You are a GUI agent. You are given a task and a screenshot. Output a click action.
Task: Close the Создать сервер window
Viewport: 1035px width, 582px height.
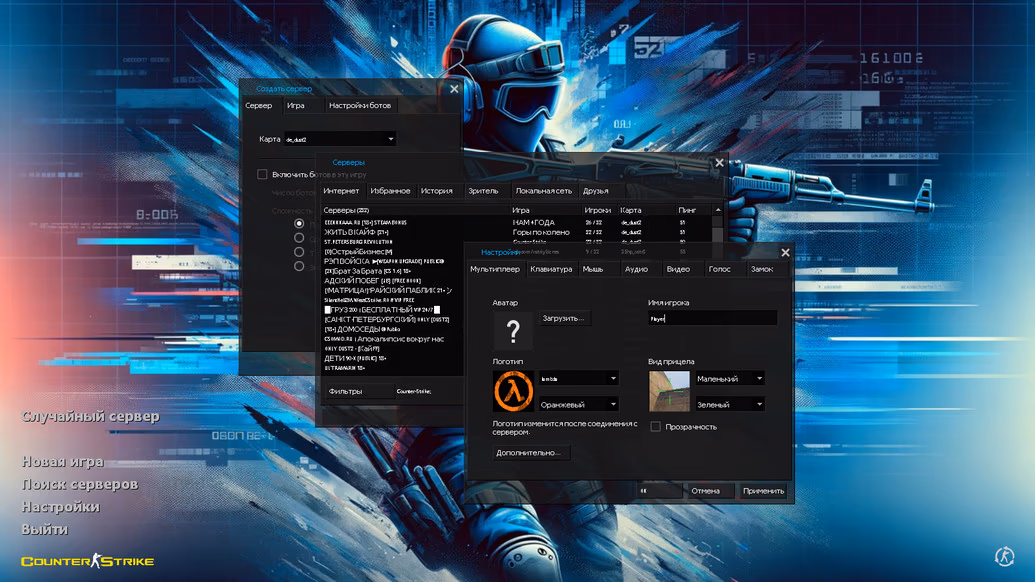click(454, 89)
